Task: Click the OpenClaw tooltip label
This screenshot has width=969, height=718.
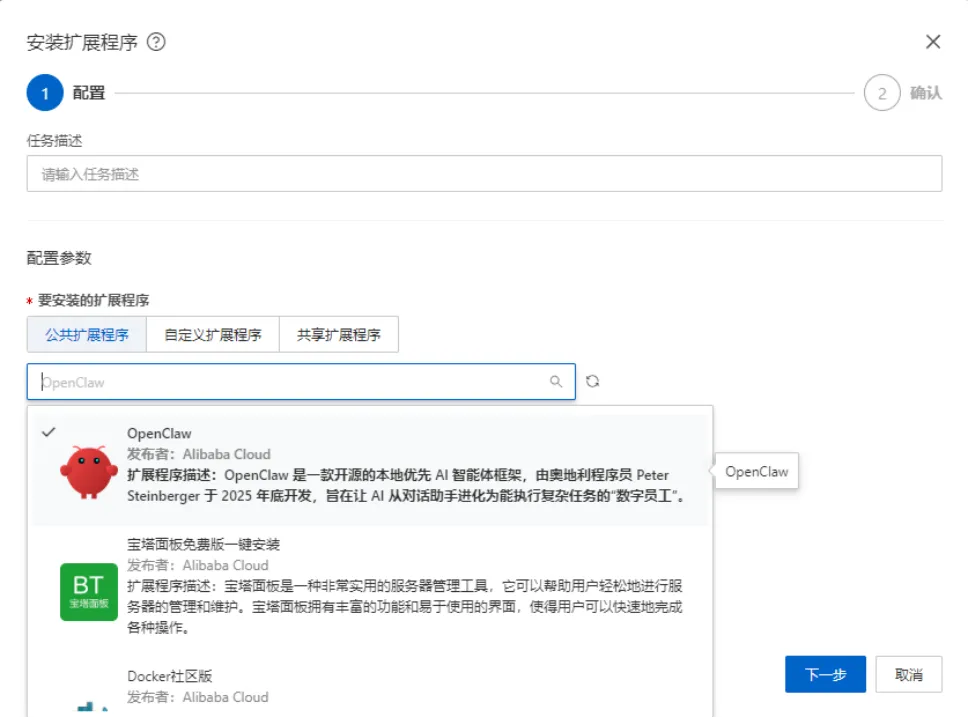Action: 756,471
